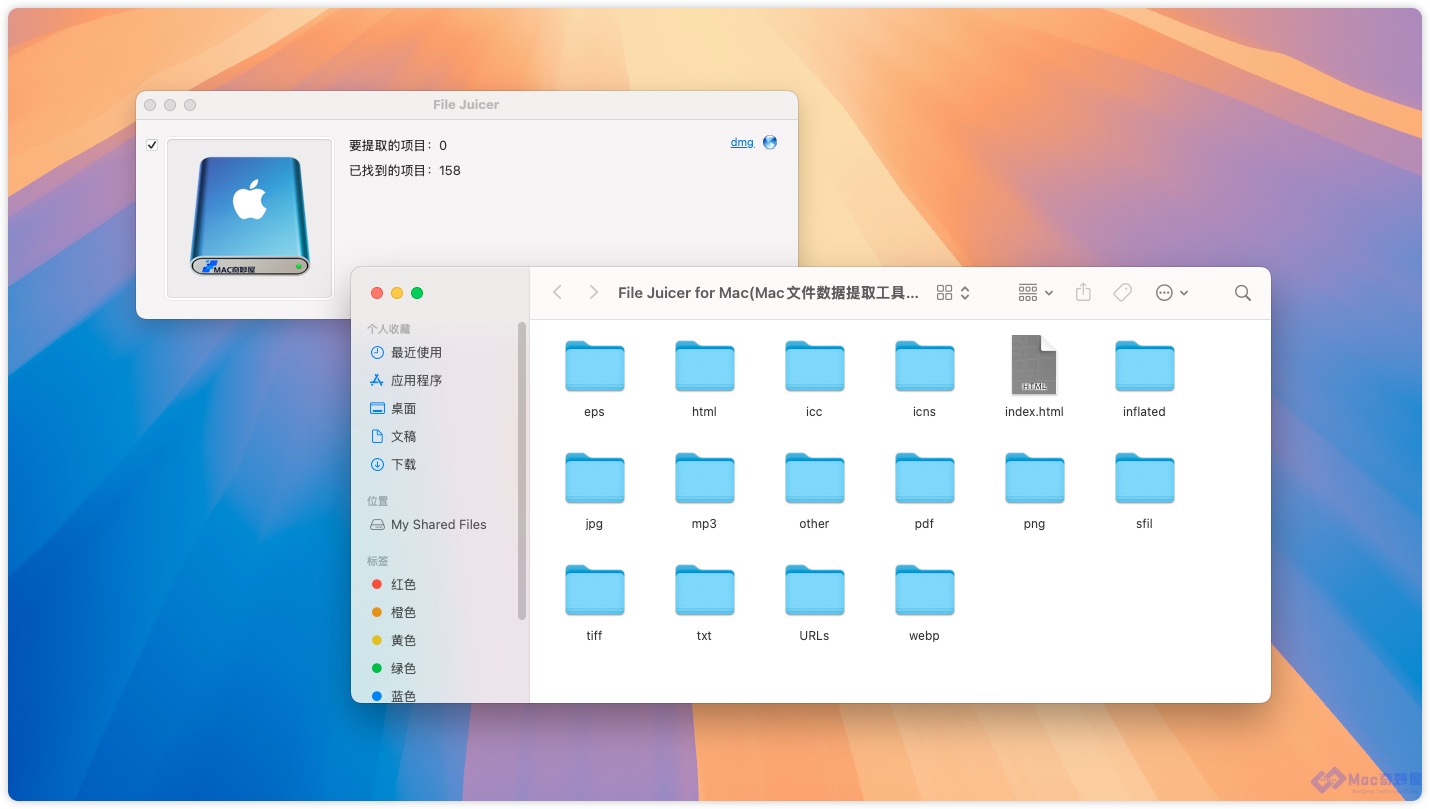Click the globe icon in File Juicer
1430x809 pixels.
[x=769, y=142]
